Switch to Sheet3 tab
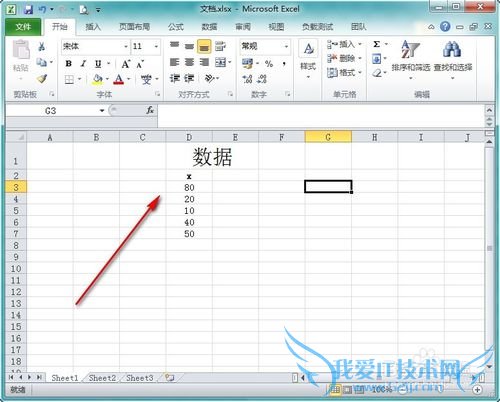This screenshot has height=402, width=500. (x=140, y=378)
